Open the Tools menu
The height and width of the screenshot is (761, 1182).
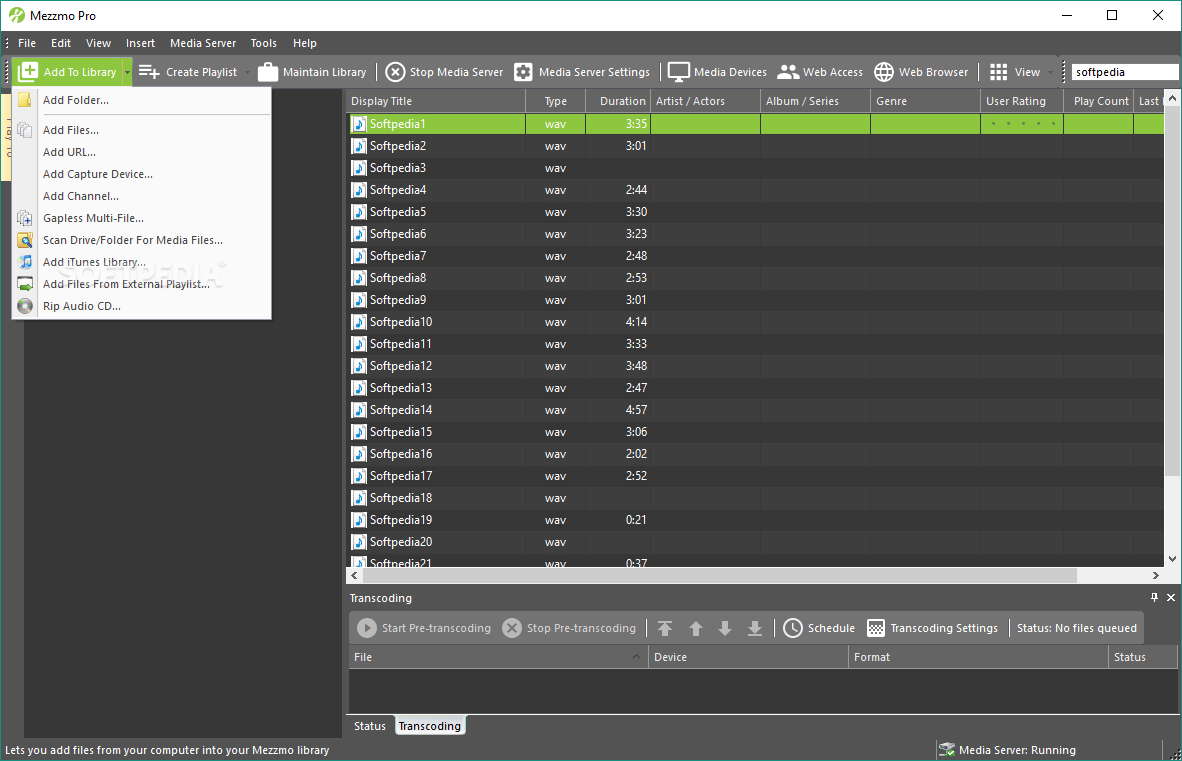pyautogui.click(x=264, y=43)
